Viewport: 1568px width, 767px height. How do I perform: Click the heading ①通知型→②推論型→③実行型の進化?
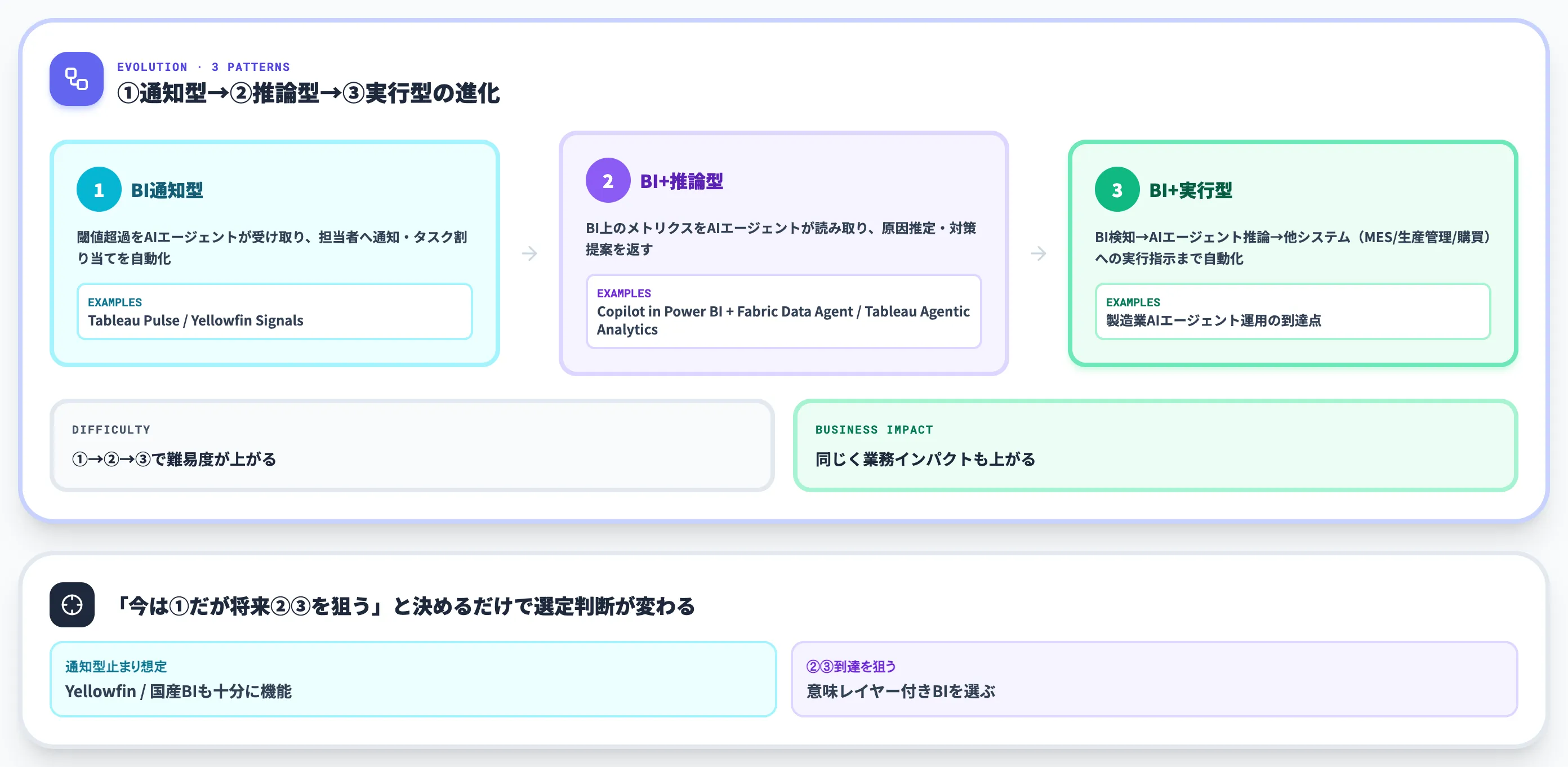coord(308,93)
